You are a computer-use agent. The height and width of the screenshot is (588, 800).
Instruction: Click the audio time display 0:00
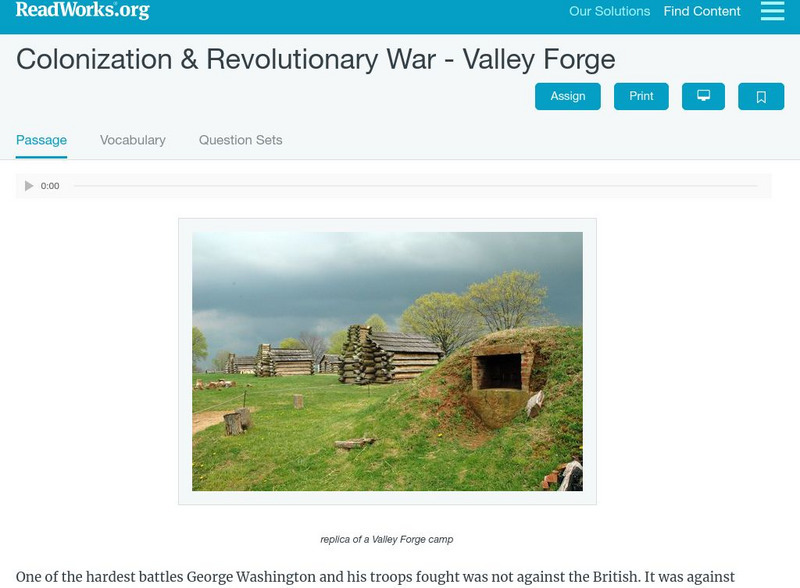[x=50, y=186]
